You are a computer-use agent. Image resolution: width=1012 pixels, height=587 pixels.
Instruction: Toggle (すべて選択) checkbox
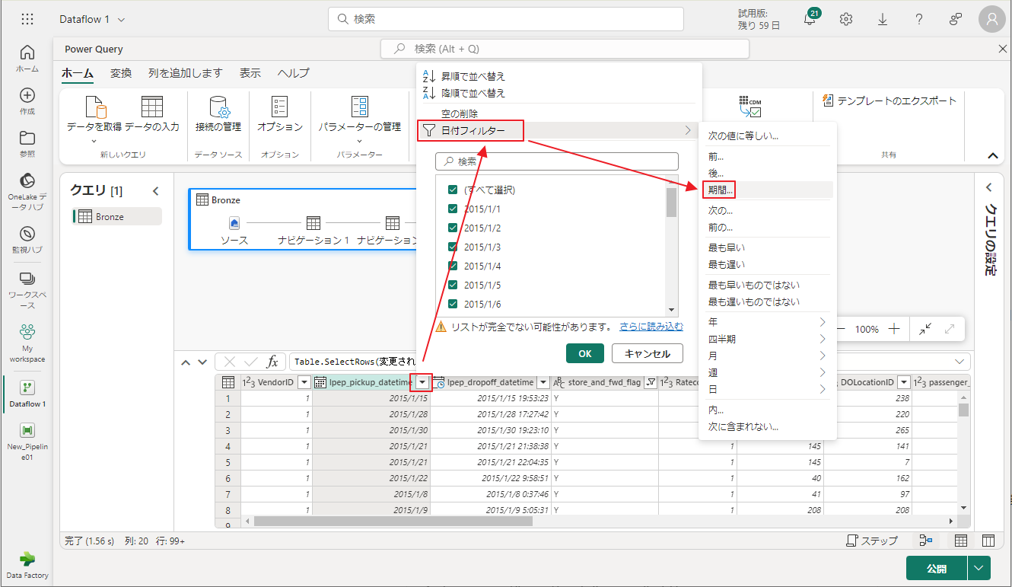tap(453, 190)
